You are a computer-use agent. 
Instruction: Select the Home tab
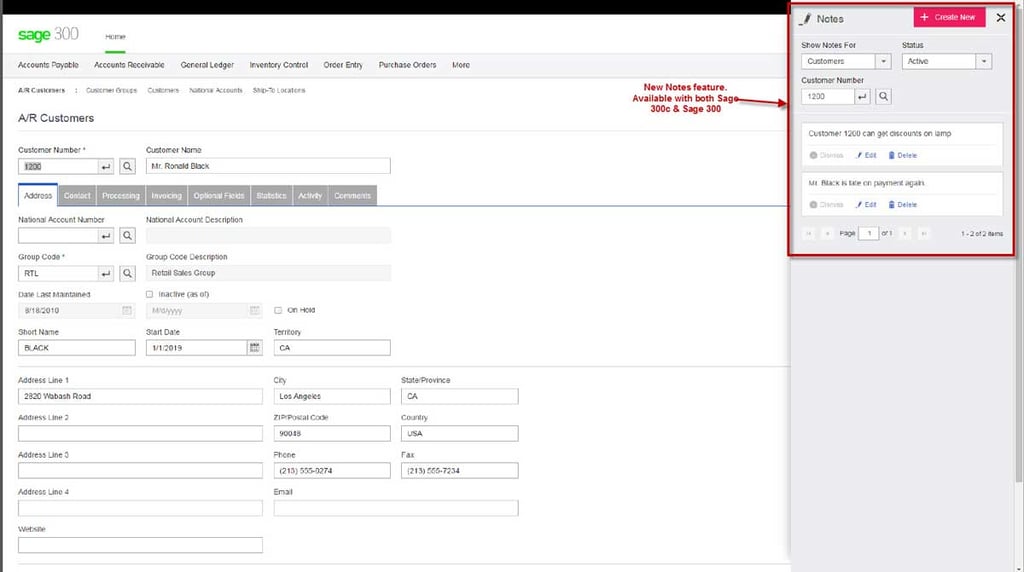116,37
